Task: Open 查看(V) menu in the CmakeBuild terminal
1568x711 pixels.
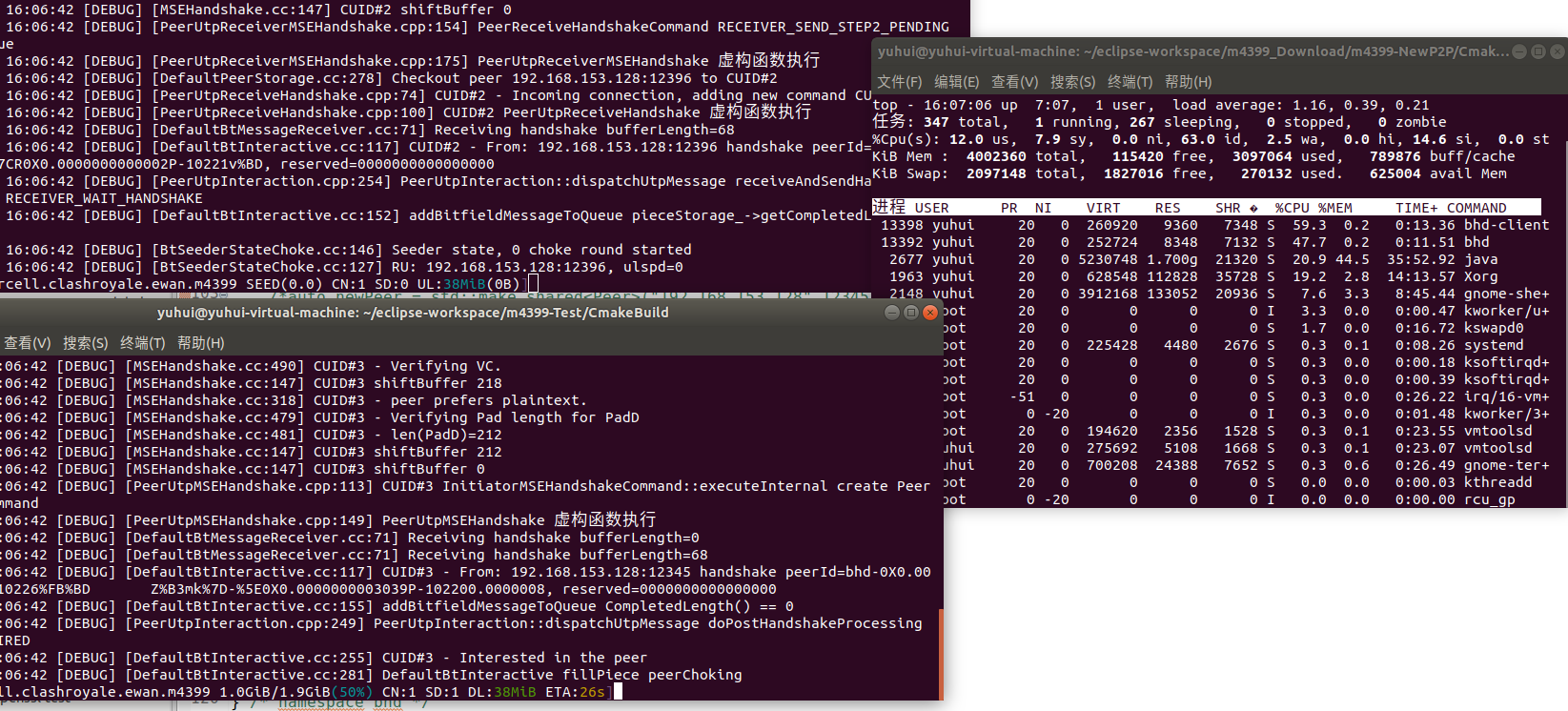Action: 27,343
